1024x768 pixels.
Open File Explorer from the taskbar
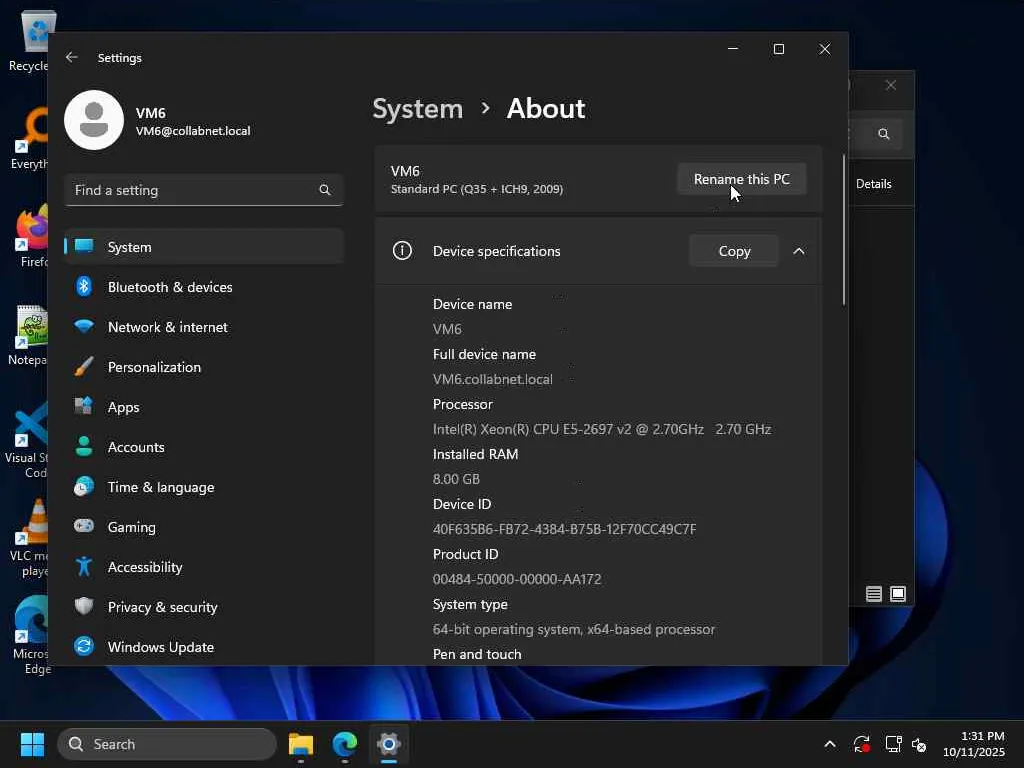click(301, 744)
